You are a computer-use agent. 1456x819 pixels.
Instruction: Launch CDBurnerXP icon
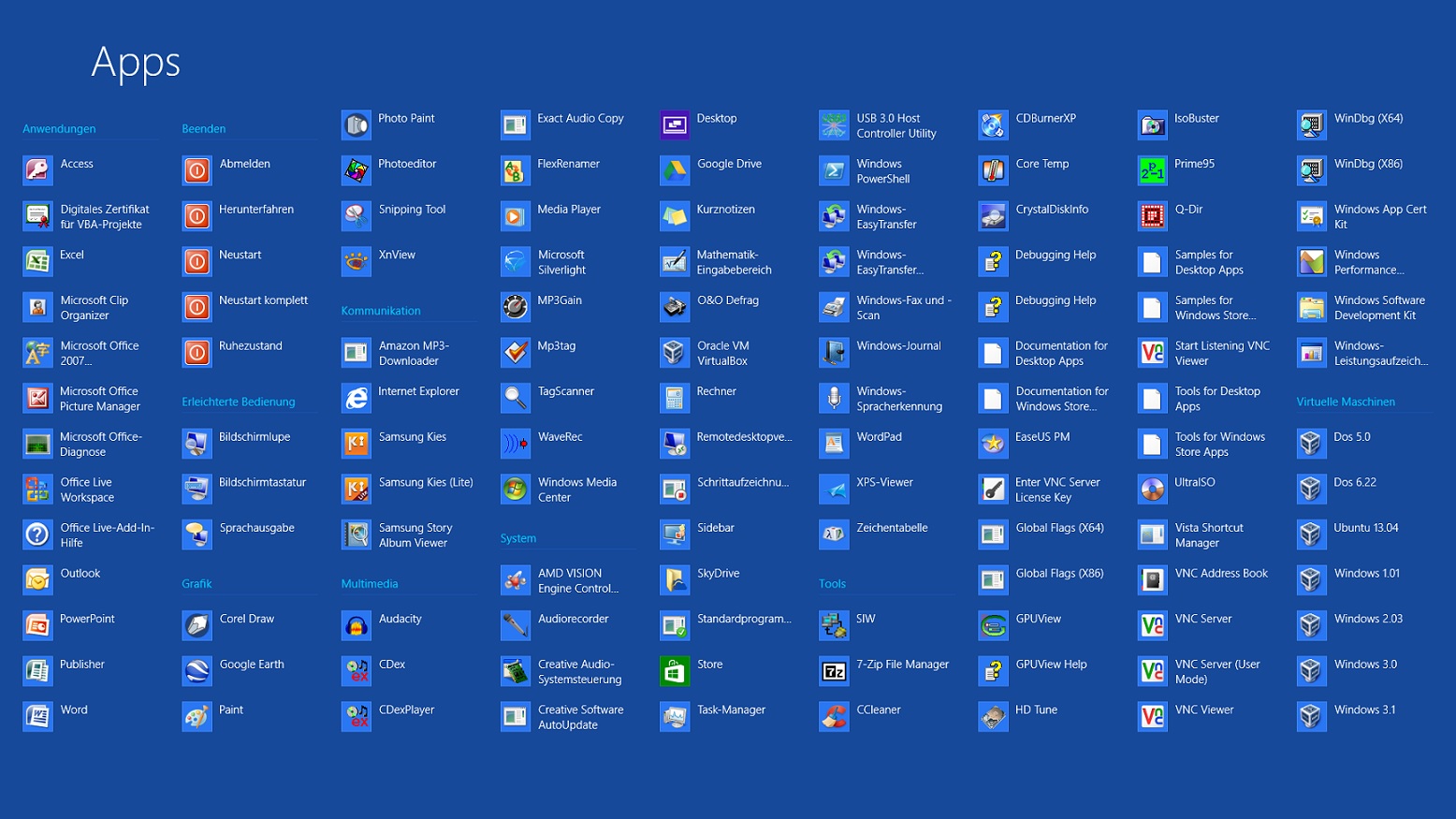coord(993,125)
